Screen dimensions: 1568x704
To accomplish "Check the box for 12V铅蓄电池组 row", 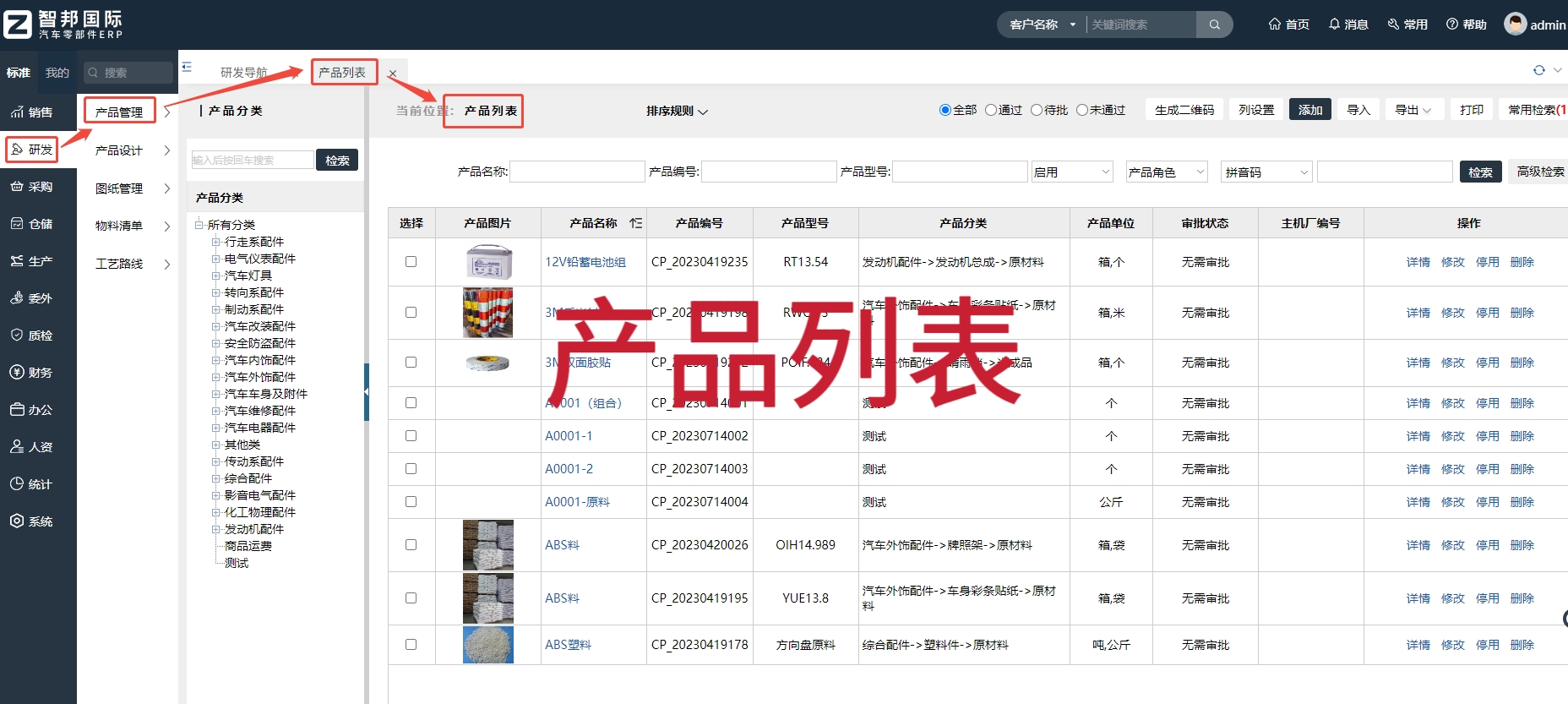I will pos(411,262).
